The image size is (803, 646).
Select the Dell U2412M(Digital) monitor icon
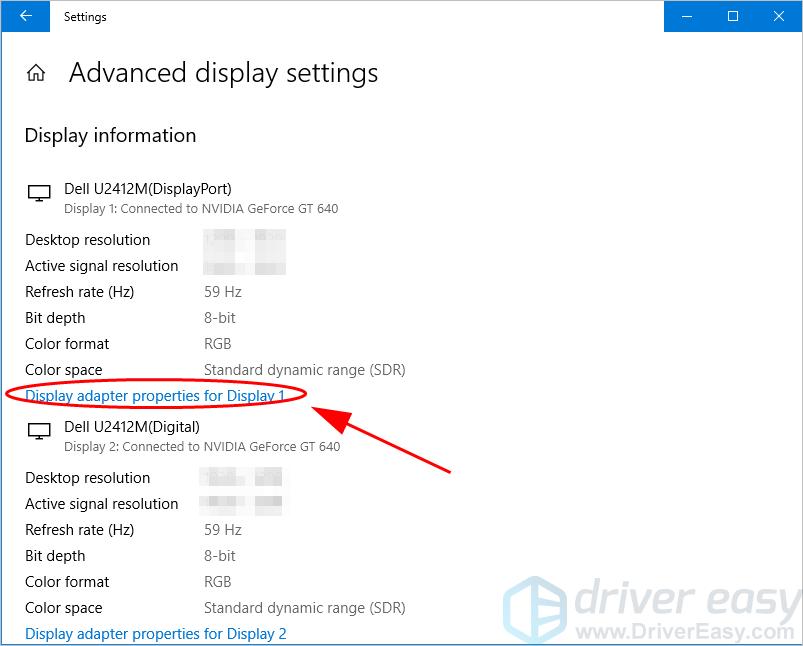click(39, 428)
